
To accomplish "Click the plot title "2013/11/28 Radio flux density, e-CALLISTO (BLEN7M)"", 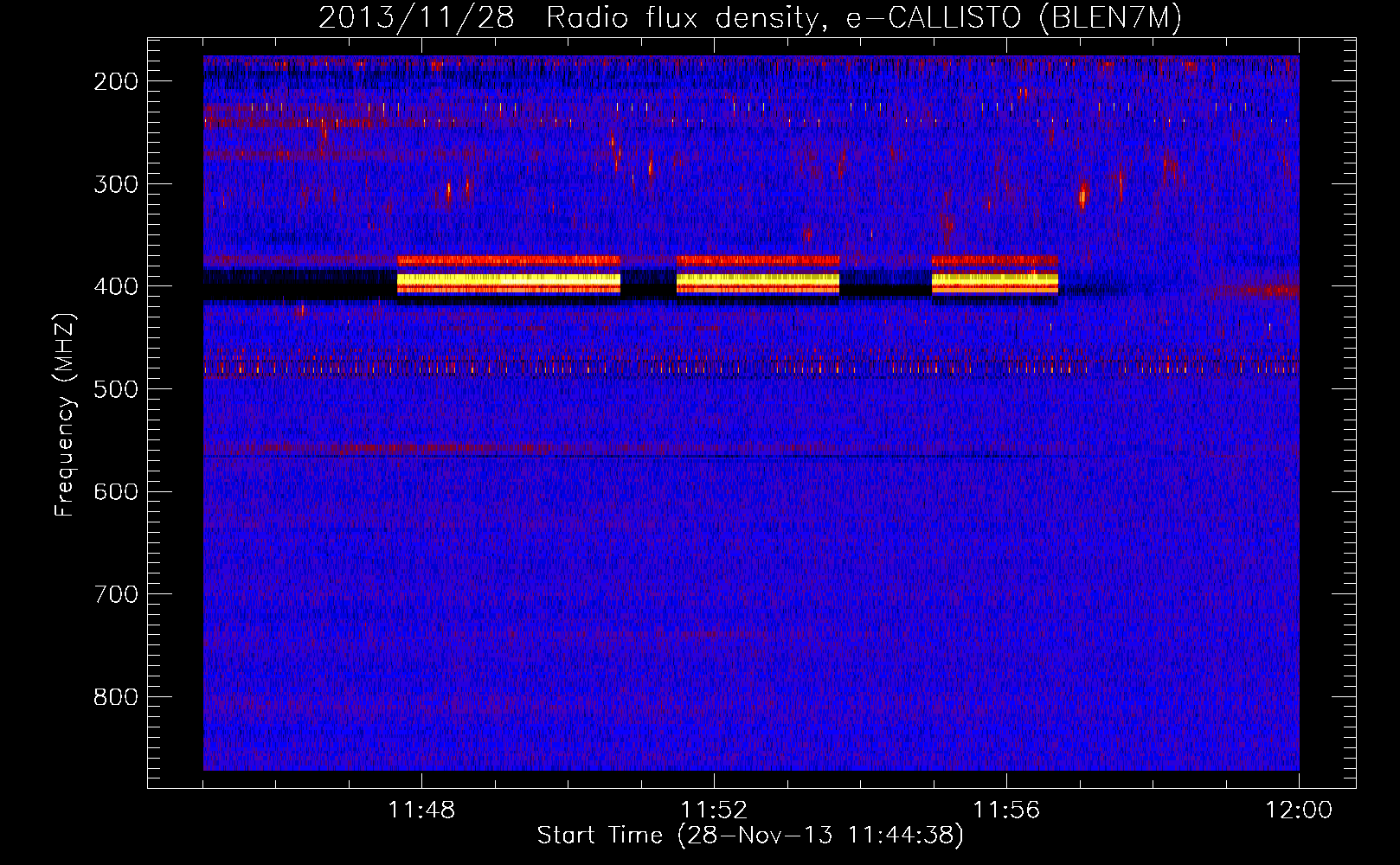I will coord(749,18).
